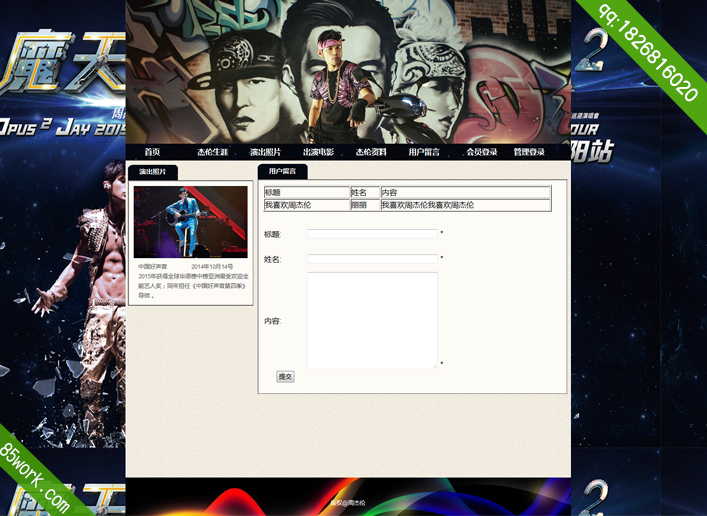The image size is (707, 516).
Task: Click the 标题 table header cell
Action: (307, 193)
